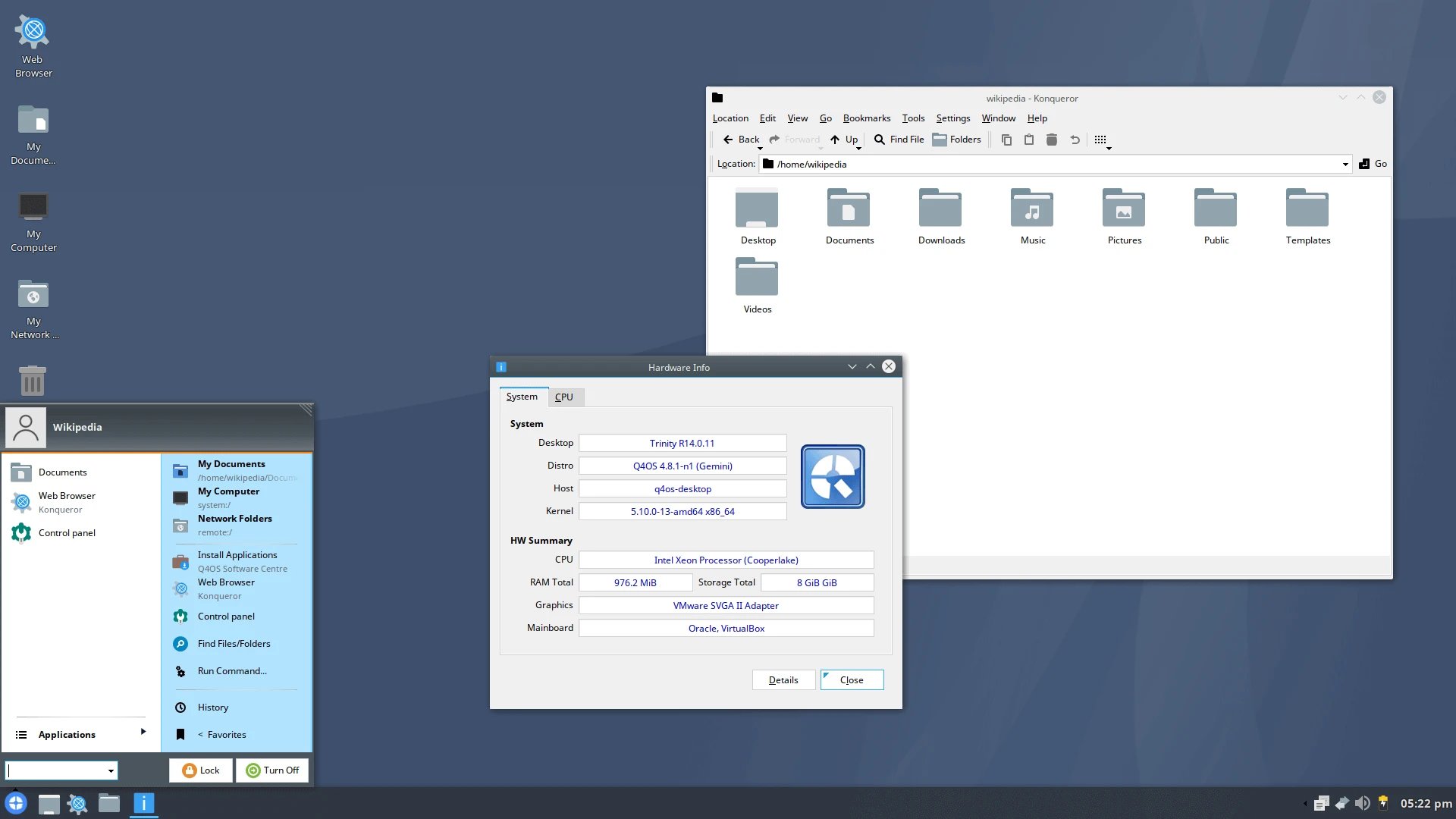
Task: Toggle the Lock button in the taskbar
Action: (x=200, y=769)
